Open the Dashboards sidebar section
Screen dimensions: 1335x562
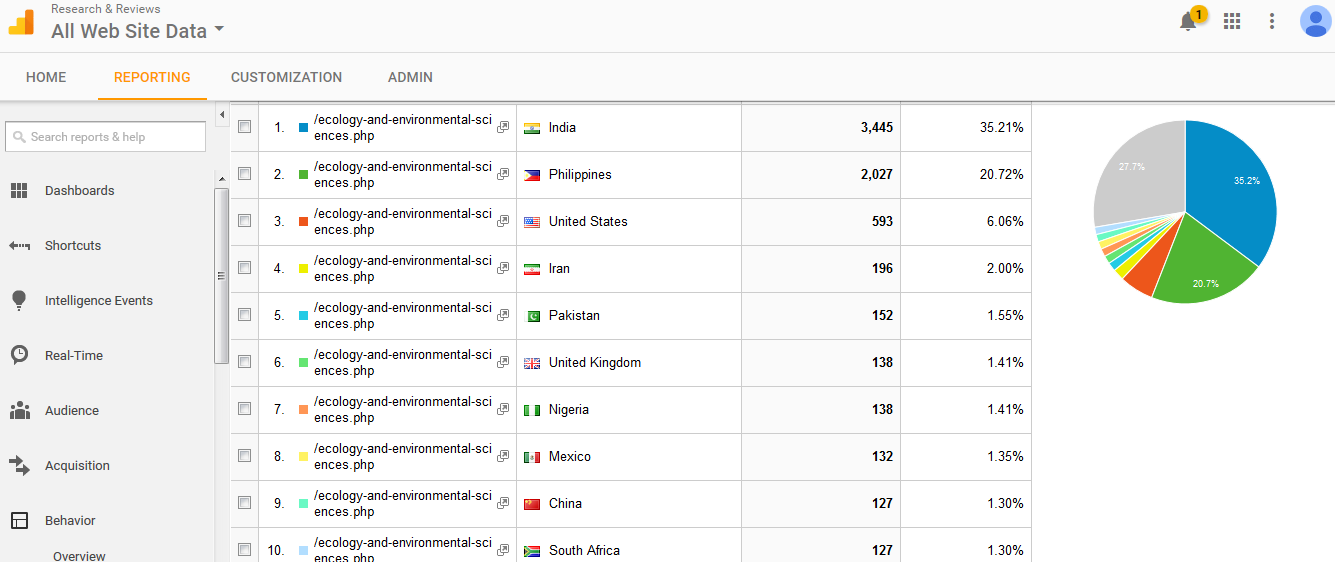point(79,191)
